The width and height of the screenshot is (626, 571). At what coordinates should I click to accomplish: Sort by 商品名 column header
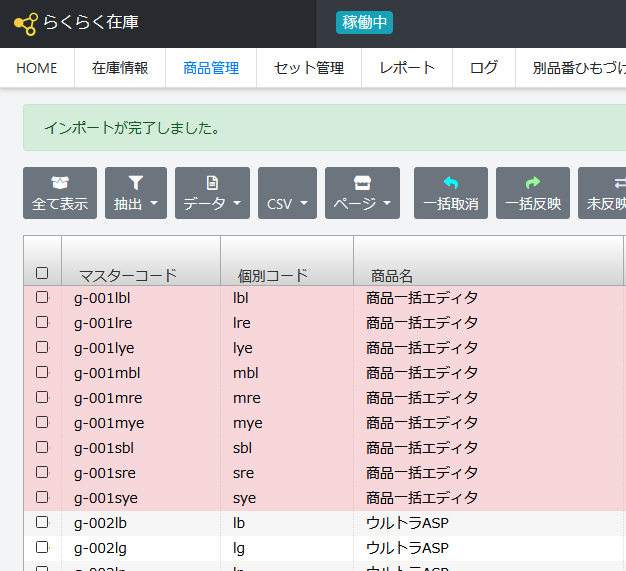coord(392,276)
